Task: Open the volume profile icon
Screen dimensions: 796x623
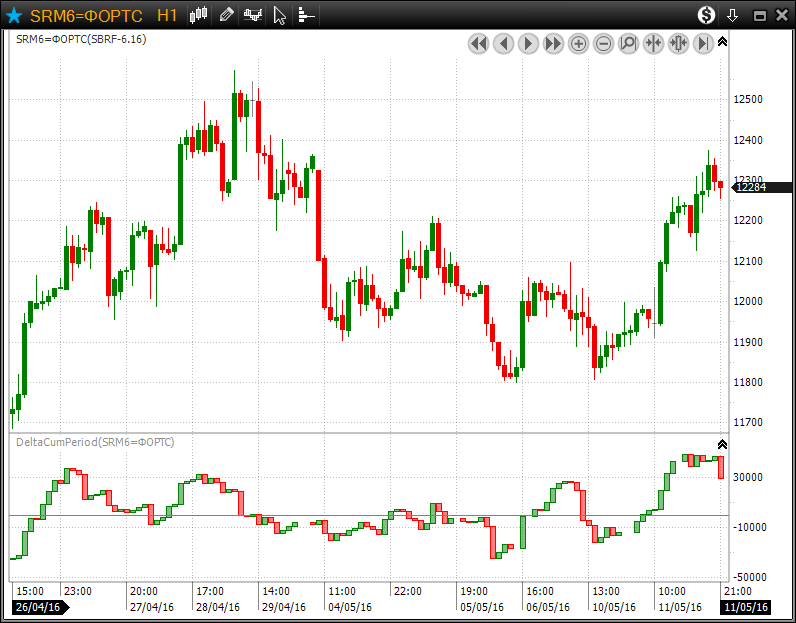Action: pyautogui.click(x=306, y=15)
